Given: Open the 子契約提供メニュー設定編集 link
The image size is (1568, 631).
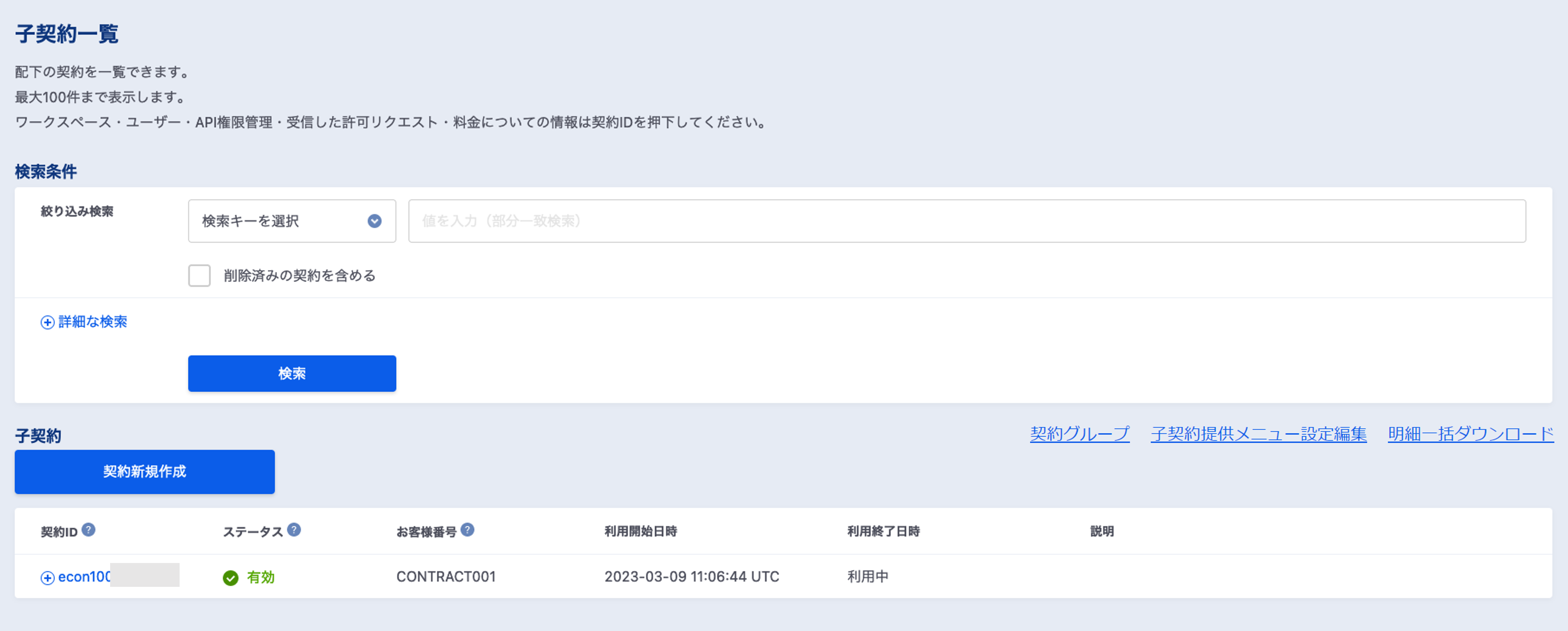Looking at the screenshot, I should tap(1258, 434).
